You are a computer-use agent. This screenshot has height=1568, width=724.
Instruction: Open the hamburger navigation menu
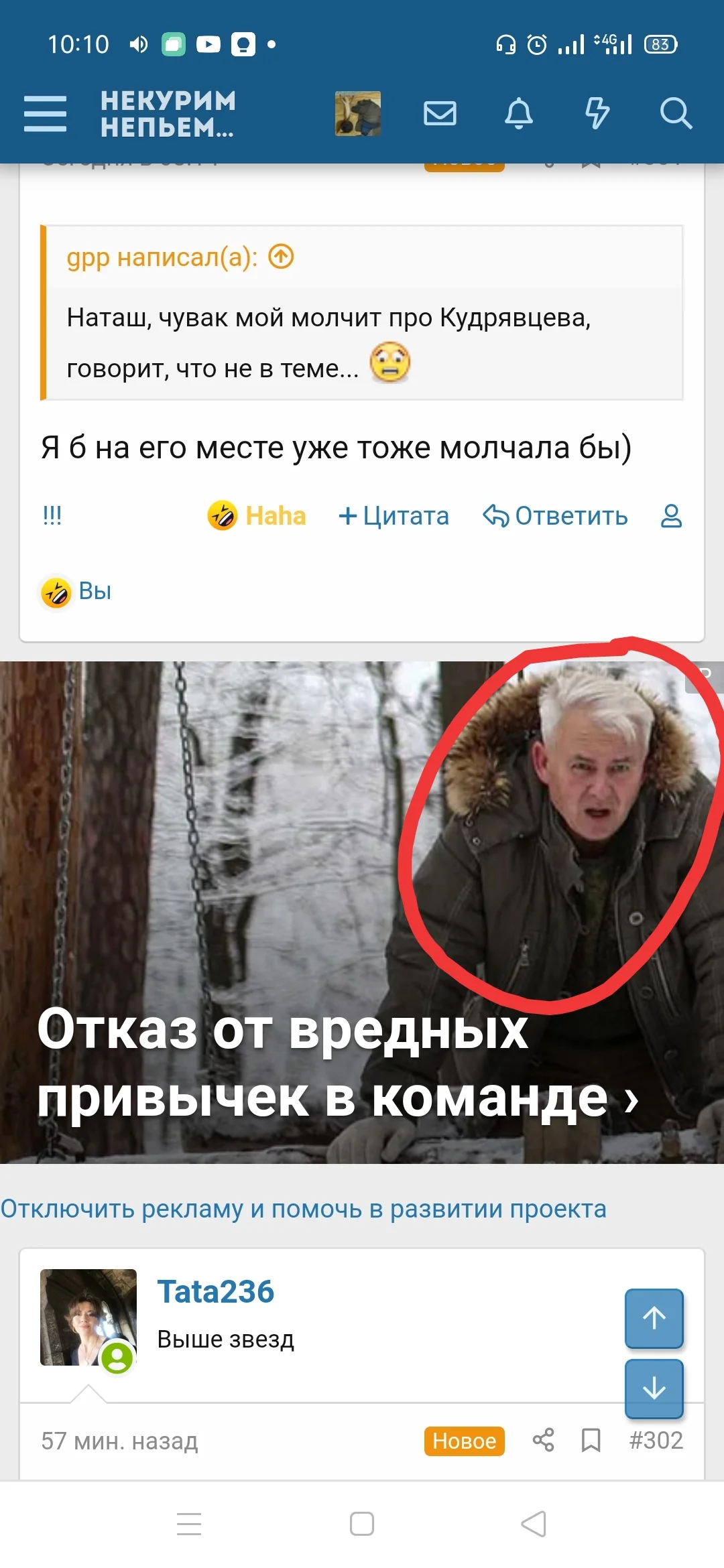point(45,113)
